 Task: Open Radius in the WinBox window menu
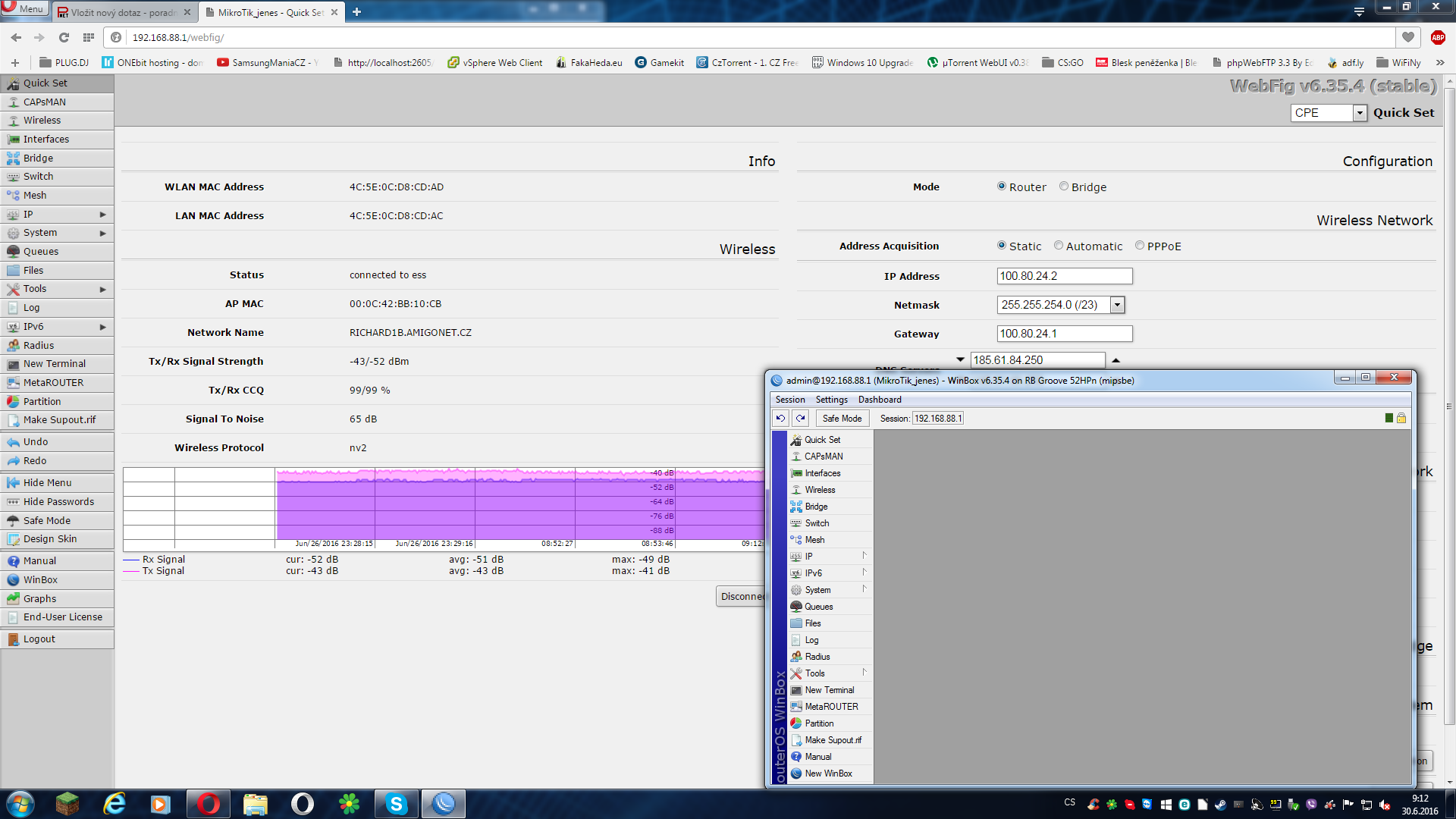point(817,657)
